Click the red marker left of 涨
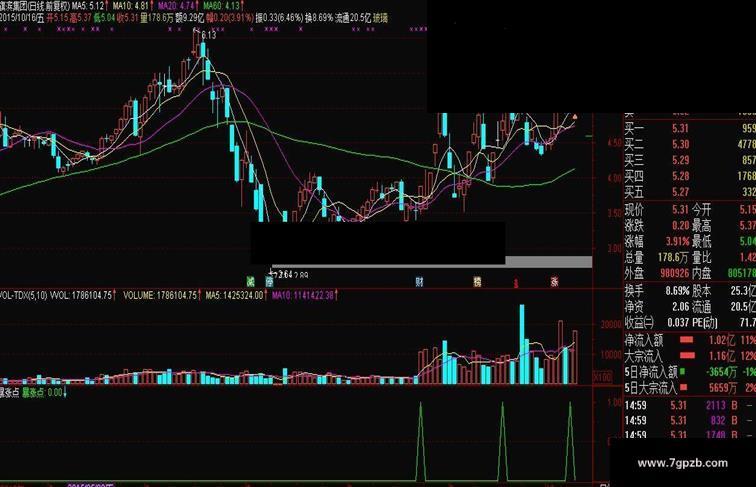Viewport: 756px width, 487px height. pos(516,283)
